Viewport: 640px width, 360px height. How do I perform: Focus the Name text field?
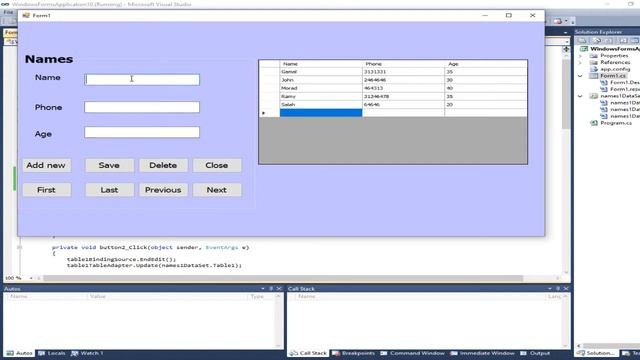pyautogui.click(x=142, y=80)
